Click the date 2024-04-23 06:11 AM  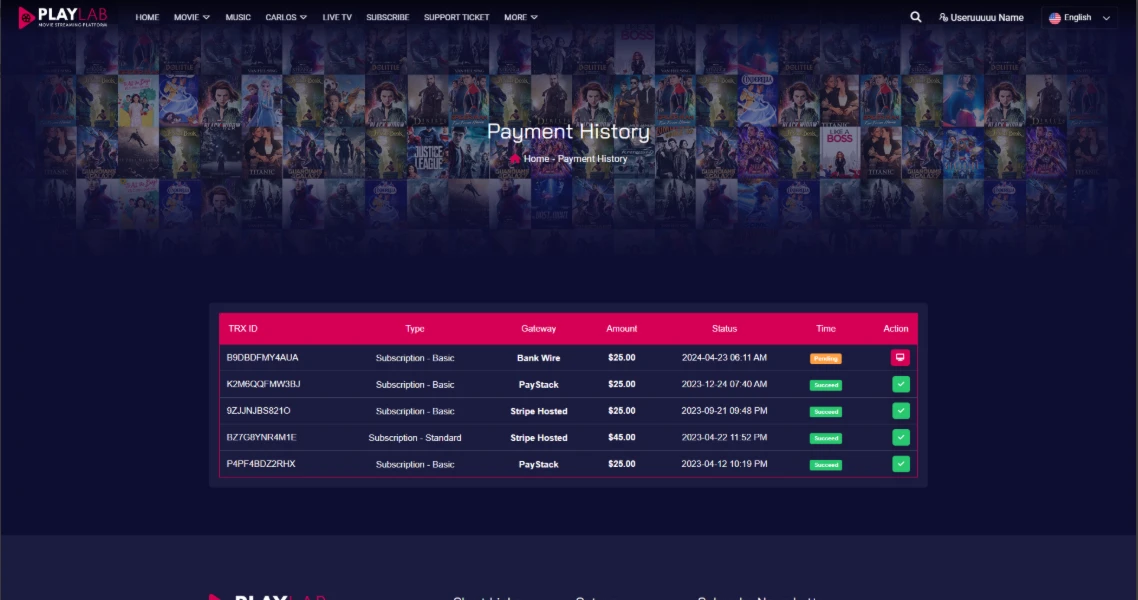(x=724, y=358)
